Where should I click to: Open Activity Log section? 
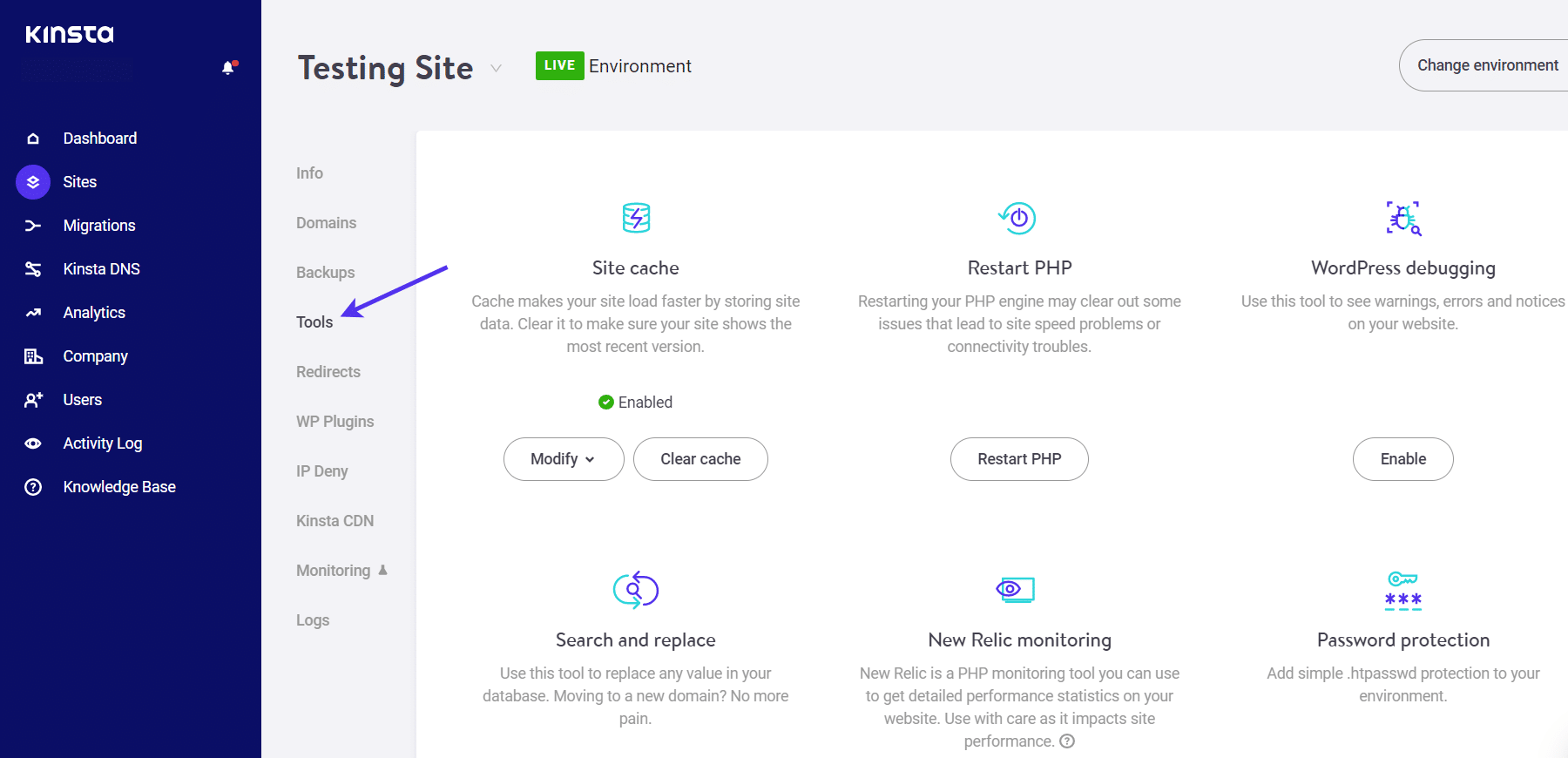(102, 443)
